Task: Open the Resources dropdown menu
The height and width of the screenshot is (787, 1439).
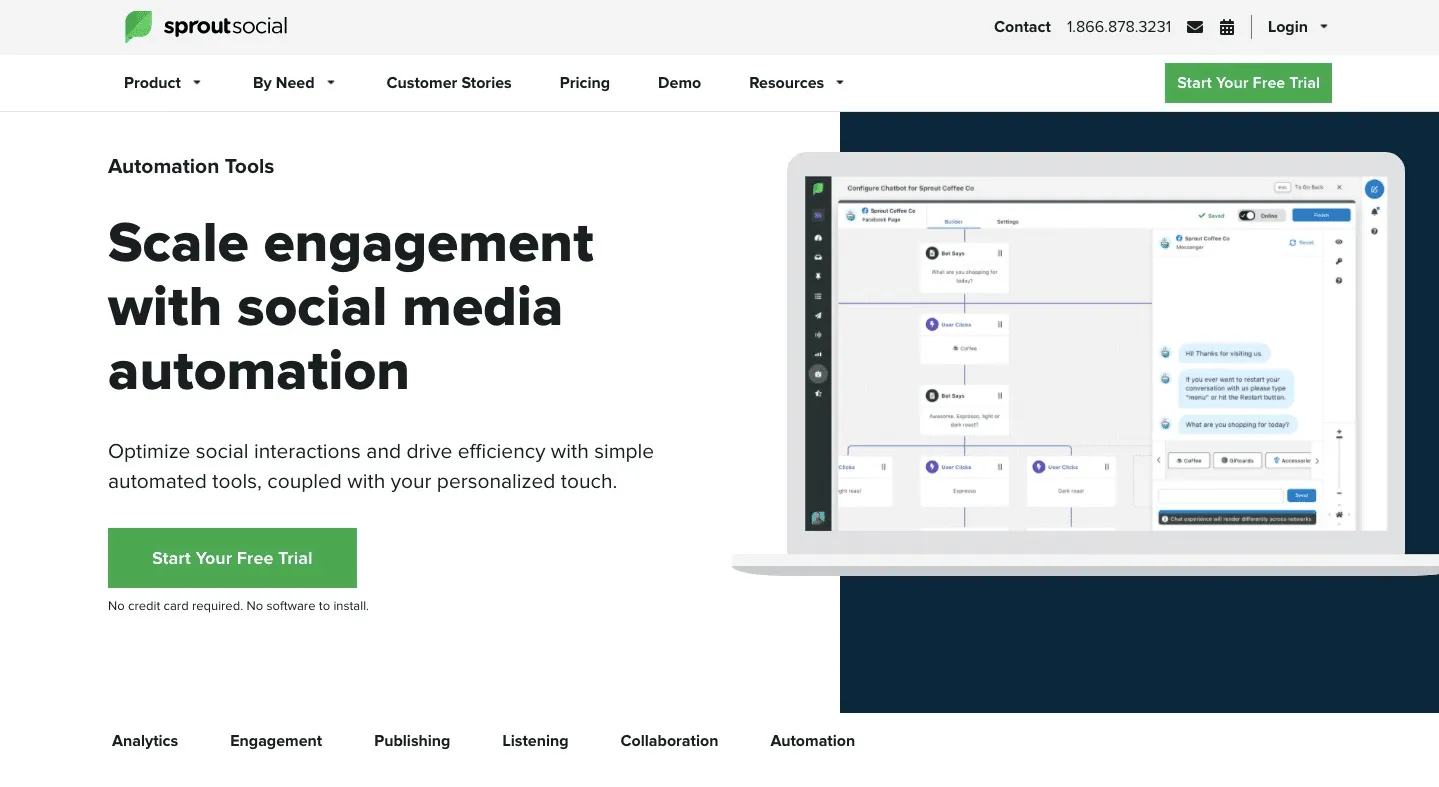Action: click(x=797, y=83)
